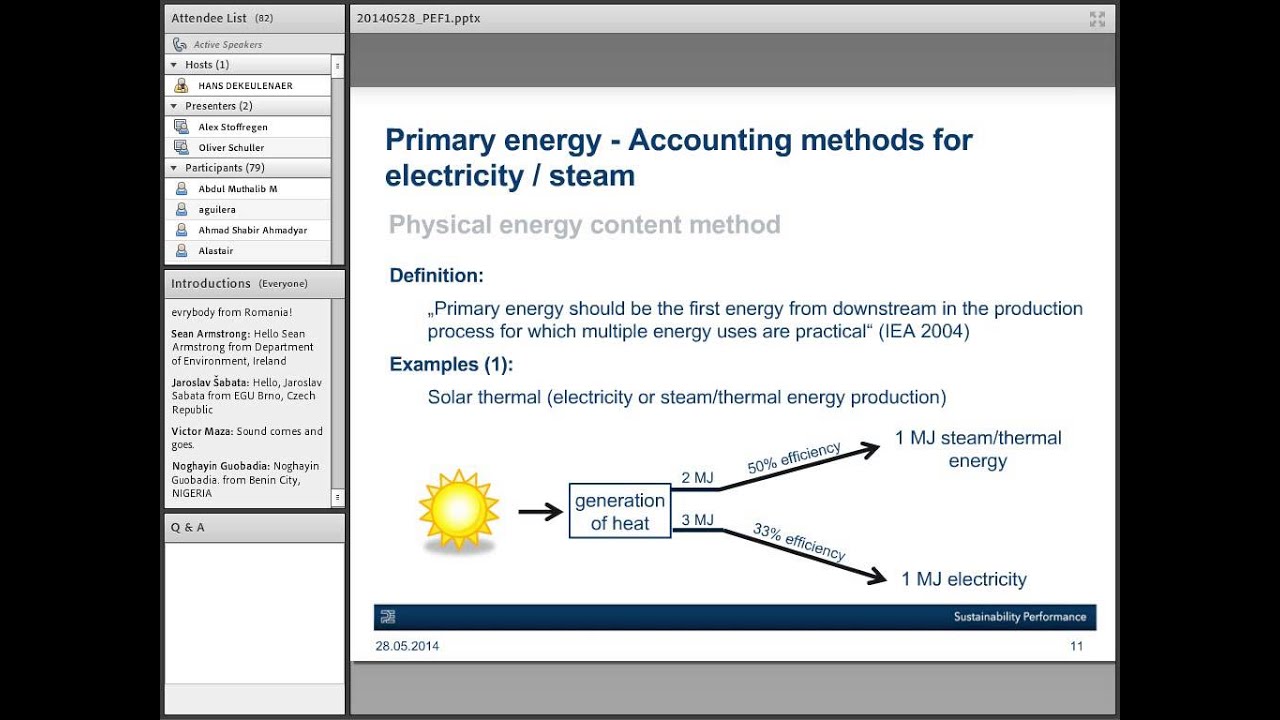Click Jaroslav Šabata's chat message
This screenshot has width=1280, height=720.
(x=246, y=396)
